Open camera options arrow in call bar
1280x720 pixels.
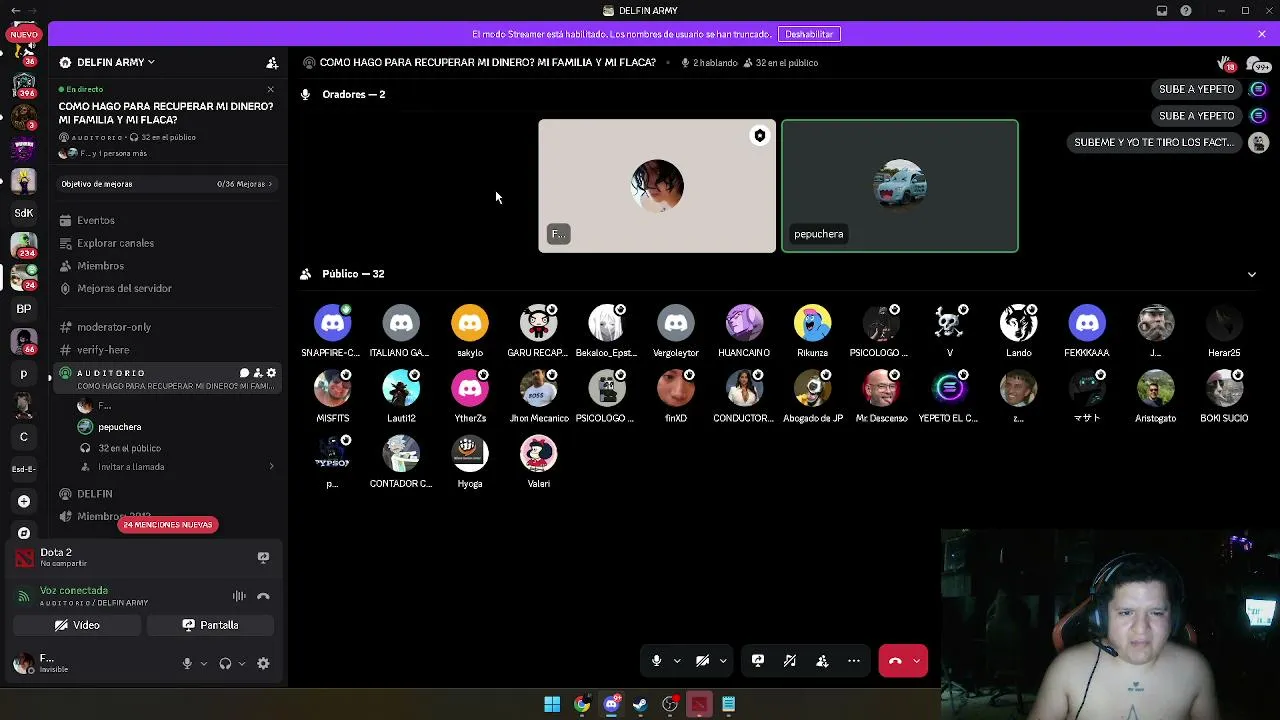[723, 661]
